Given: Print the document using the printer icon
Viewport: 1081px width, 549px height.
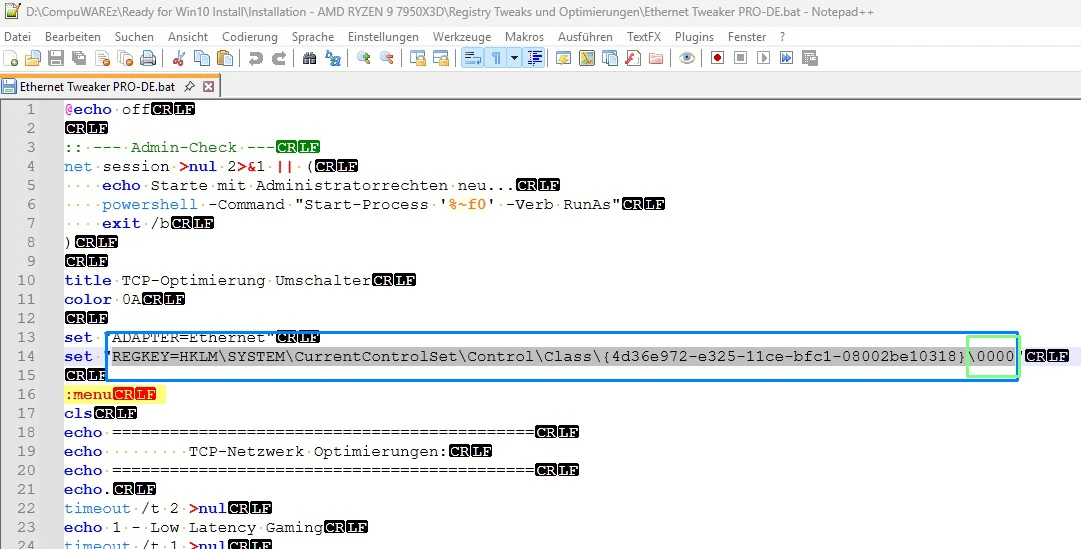Looking at the screenshot, I should [x=148, y=58].
